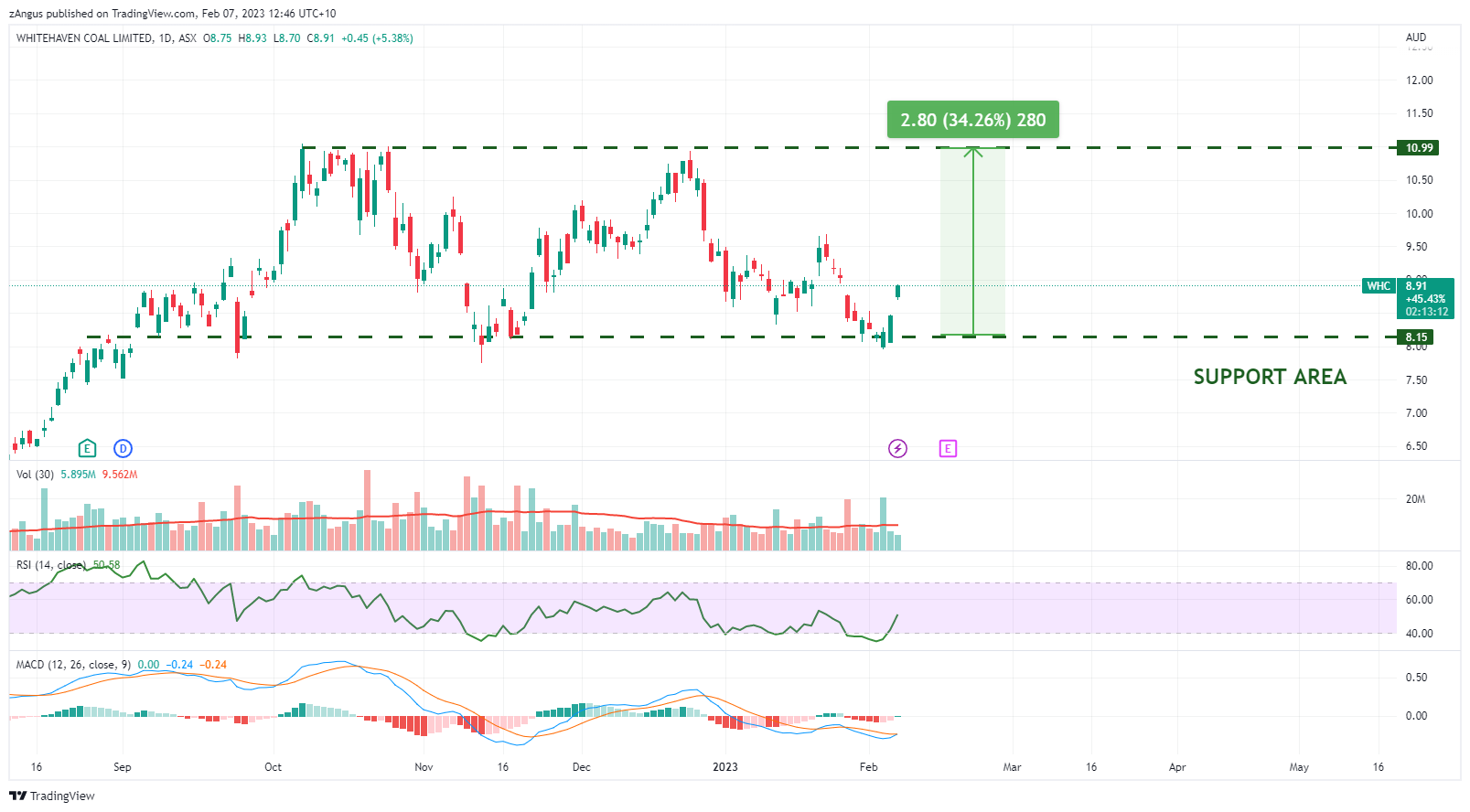Click the green earnings 'E' marker icon
The image size is (1470, 812).
[87, 448]
